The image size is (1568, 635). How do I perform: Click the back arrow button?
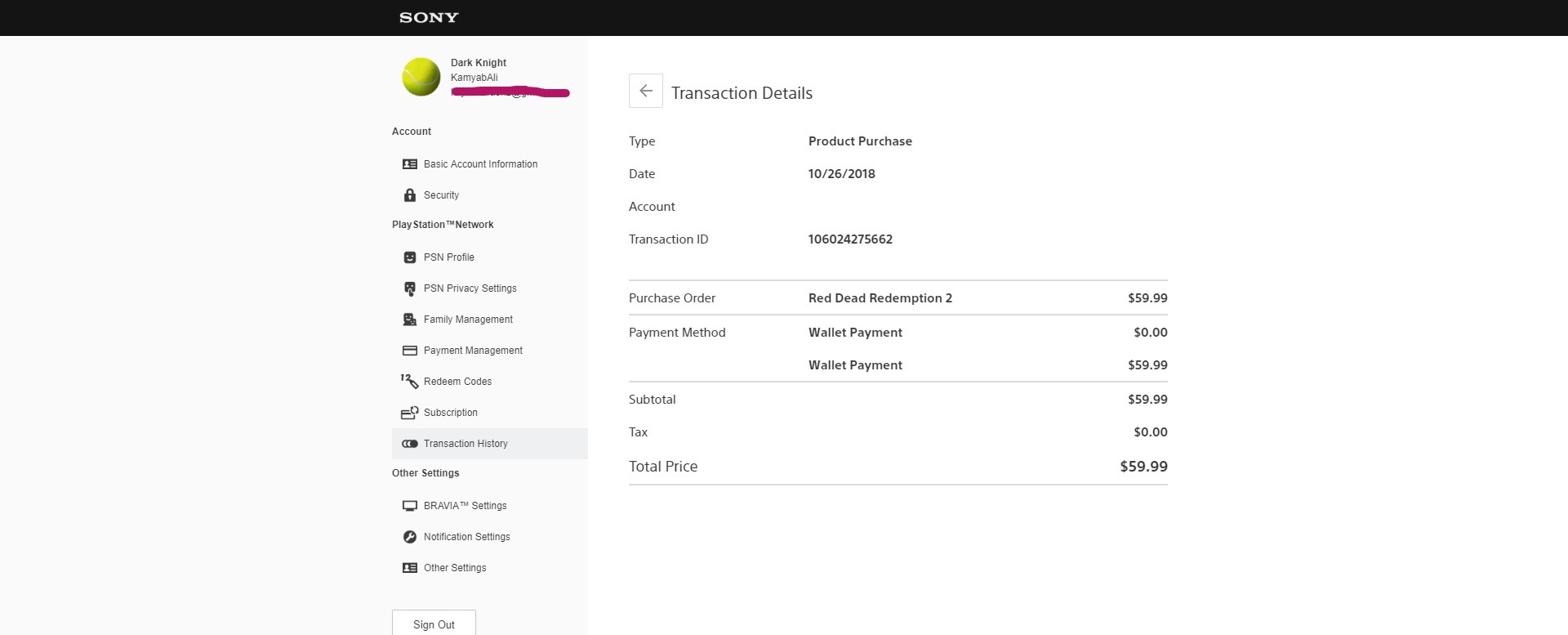click(645, 91)
